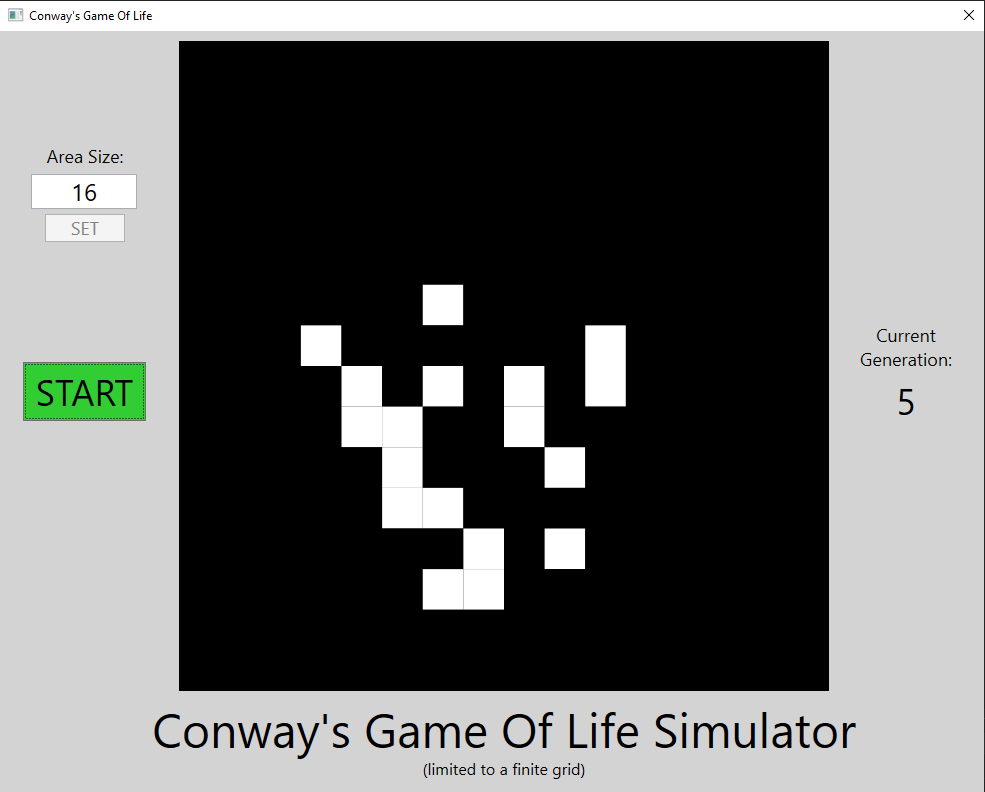Toggle right white cell in the lowest live row
This screenshot has height=792, width=985.
[x=484, y=589]
